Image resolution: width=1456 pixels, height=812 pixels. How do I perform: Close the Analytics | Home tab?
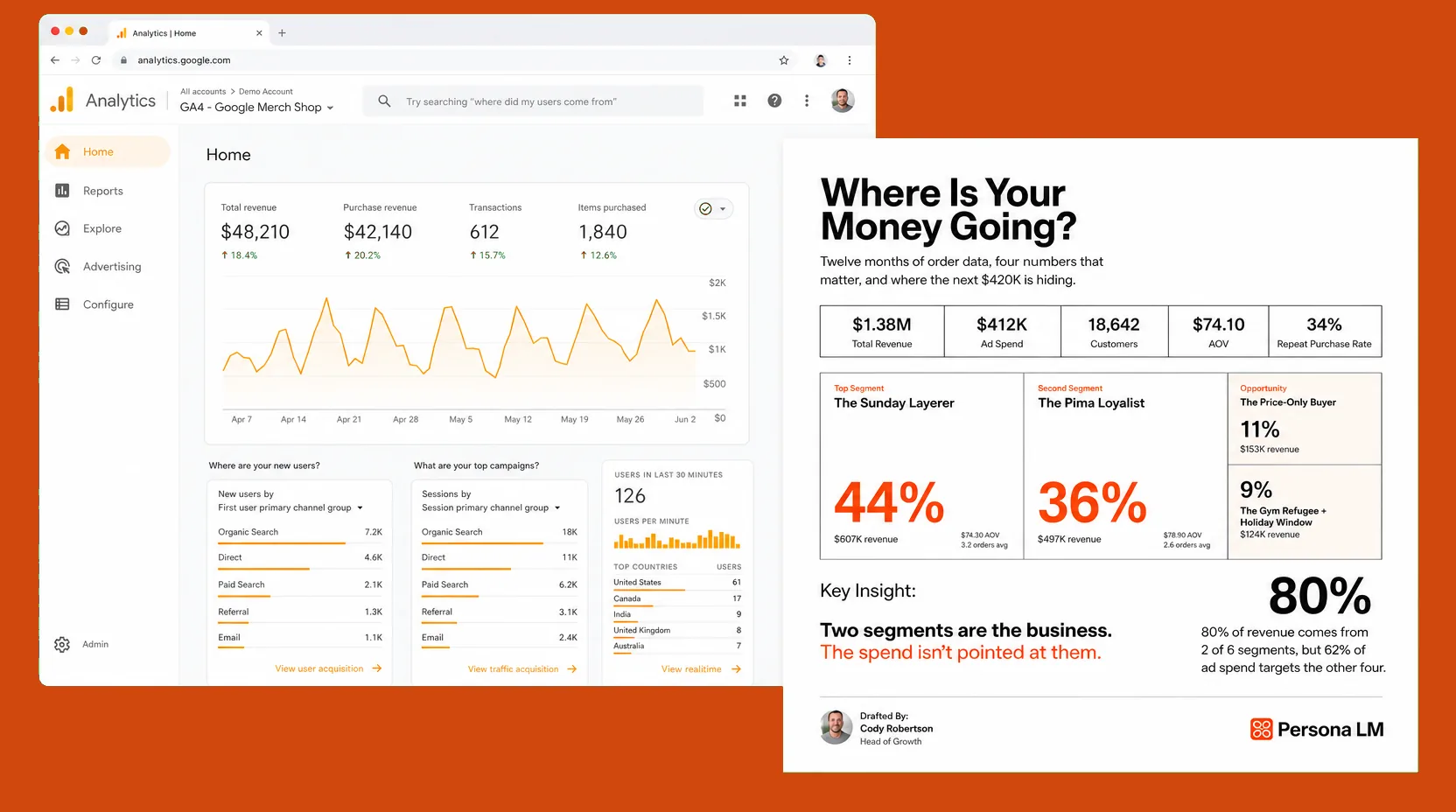point(259,33)
